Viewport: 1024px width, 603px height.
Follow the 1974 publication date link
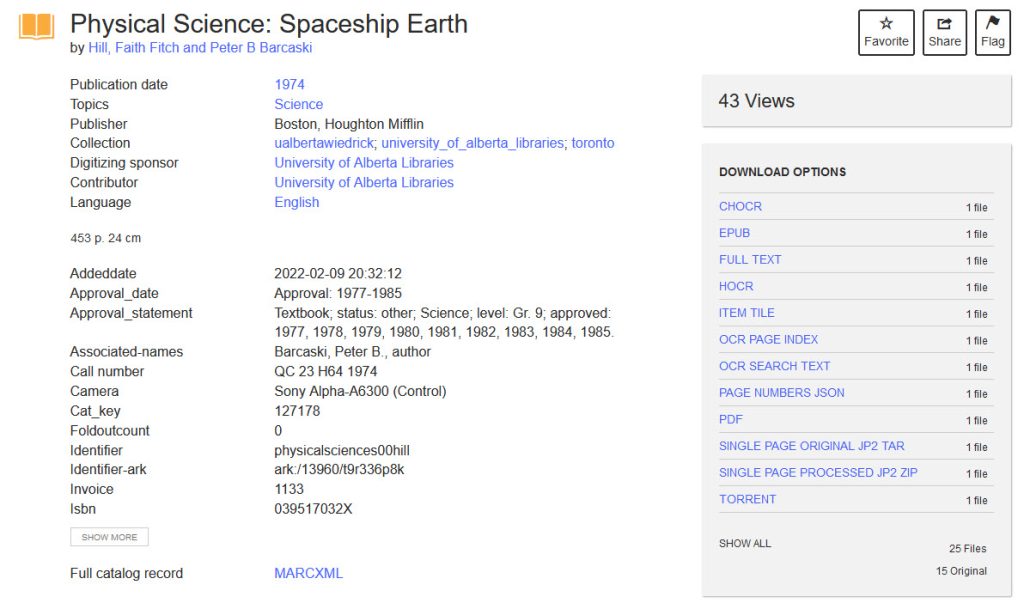289,84
